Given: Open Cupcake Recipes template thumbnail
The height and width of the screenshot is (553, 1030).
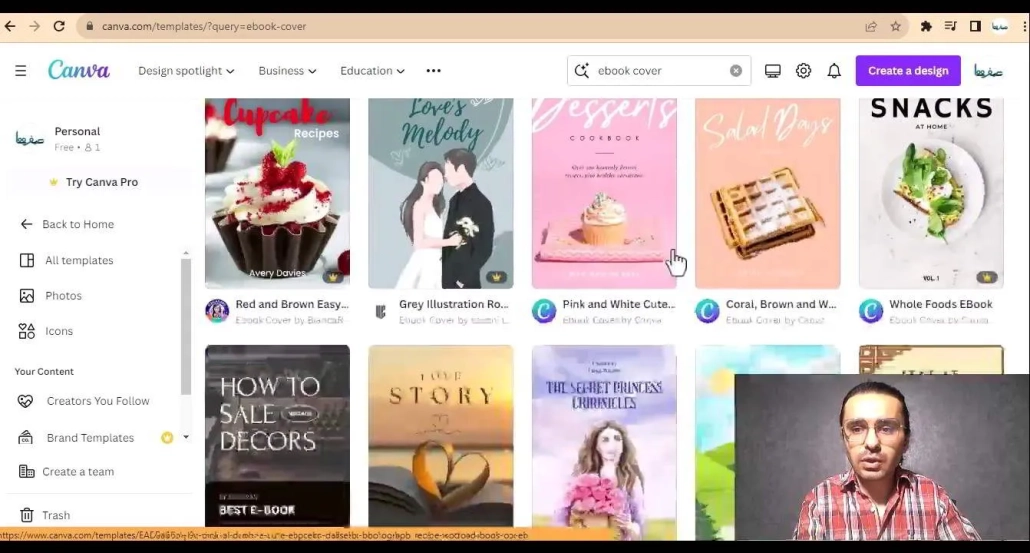Looking at the screenshot, I should click(277, 193).
